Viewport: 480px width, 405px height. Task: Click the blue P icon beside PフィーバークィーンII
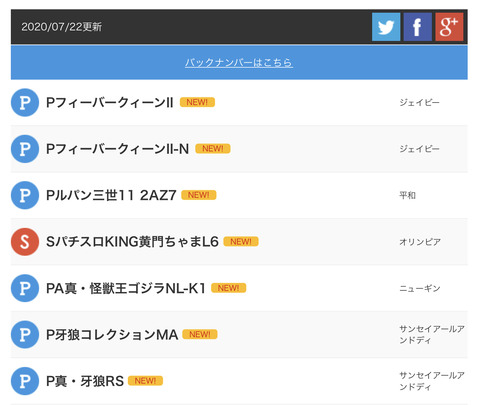click(25, 102)
